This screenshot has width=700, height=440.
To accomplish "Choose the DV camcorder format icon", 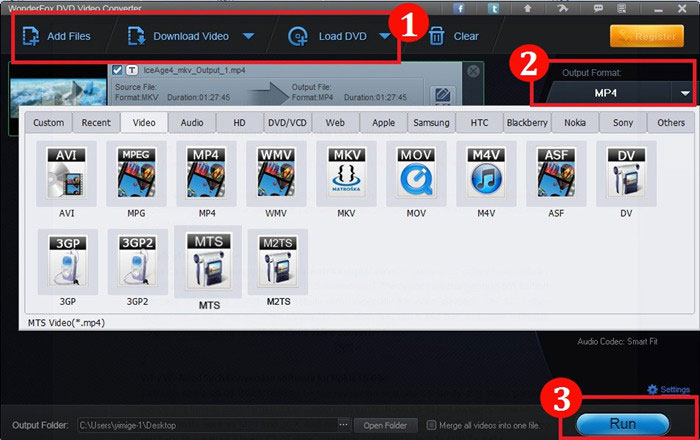I will click(626, 174).
